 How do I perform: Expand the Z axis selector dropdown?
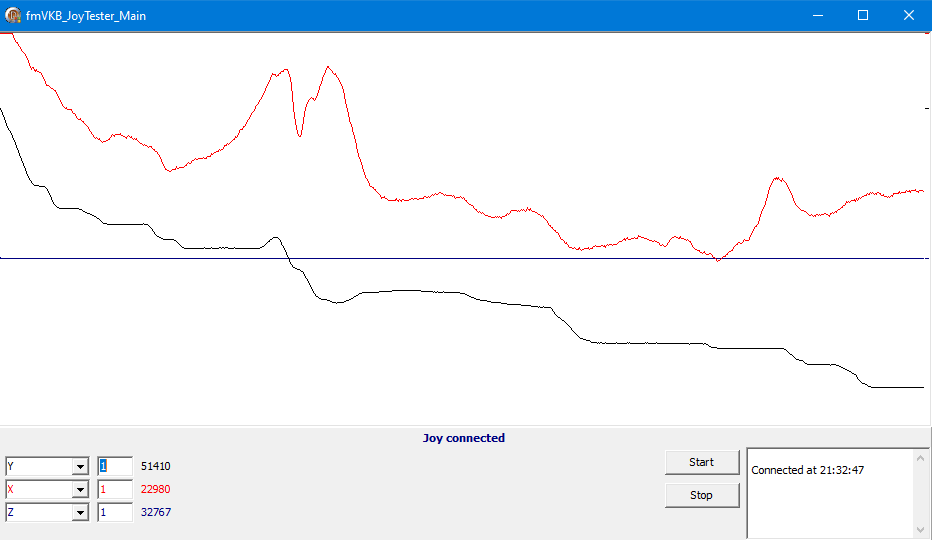pyautogui.click(x=80, y=513)
